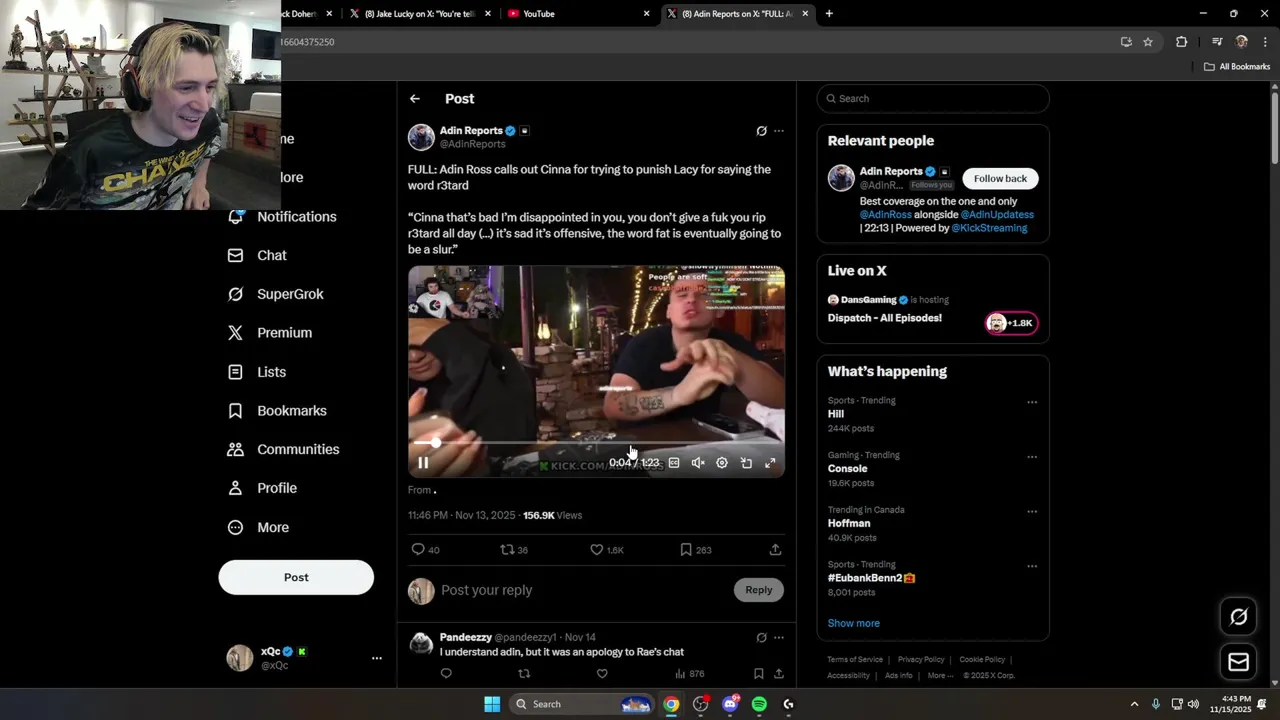Like Pandeezzy's comment
This screenshot has height=720, width=1280.
602,674
